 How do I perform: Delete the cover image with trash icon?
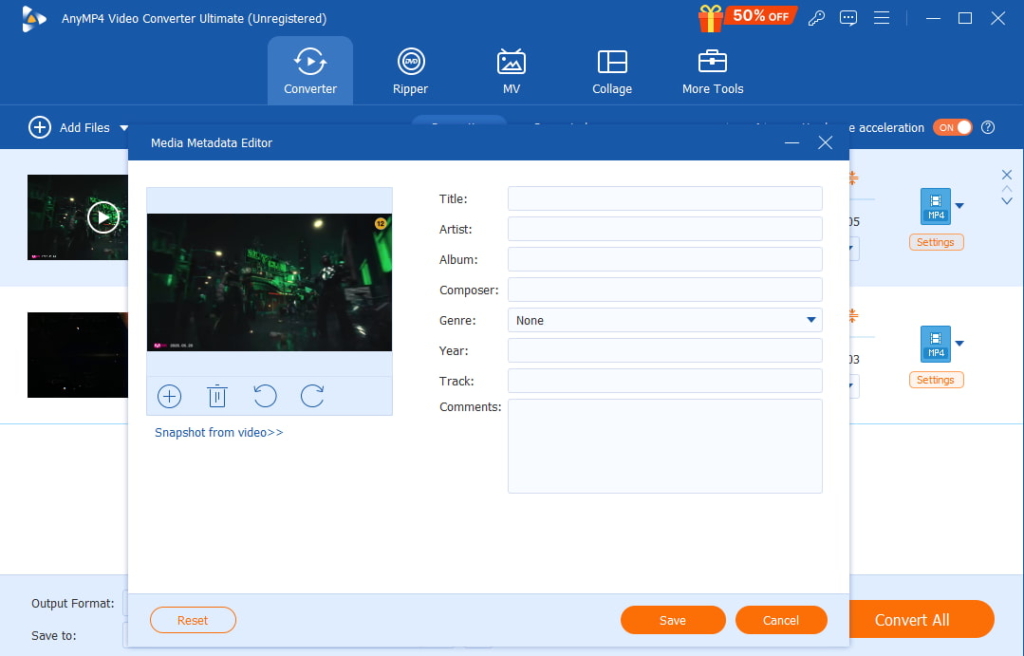click(x=217, y=396)
